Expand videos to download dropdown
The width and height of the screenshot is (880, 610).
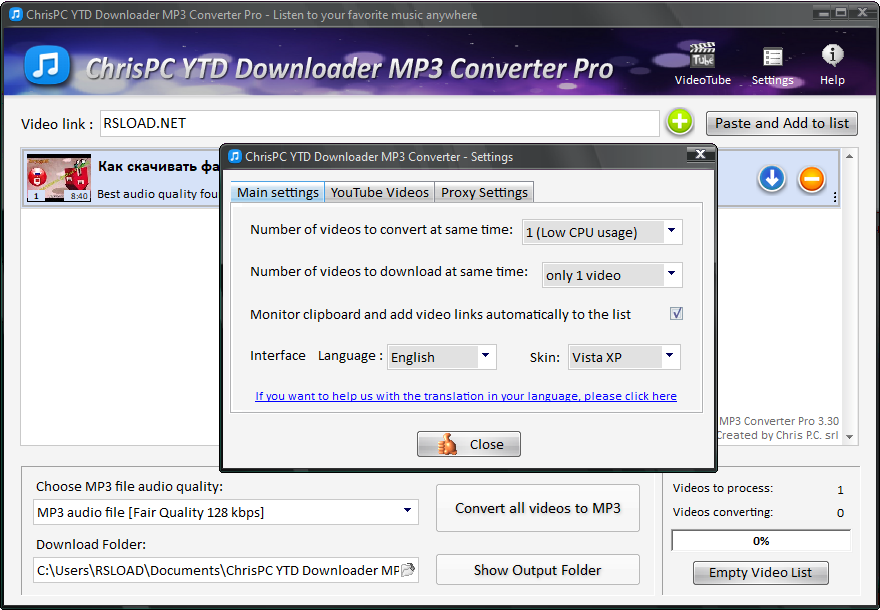[x=672, y=274]
